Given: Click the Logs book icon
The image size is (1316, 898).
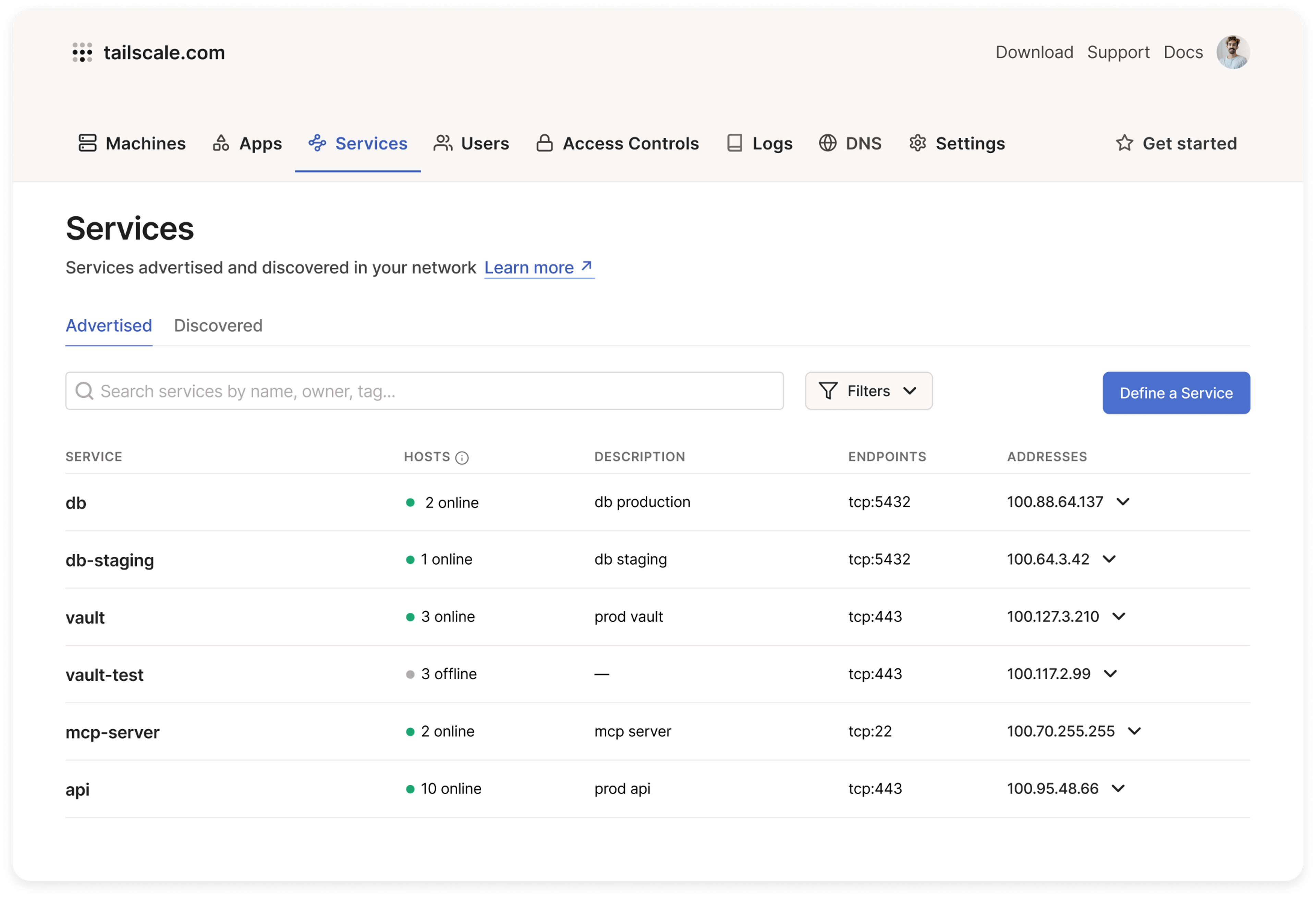Looking at the screenshot, I should pyautogui.click(x=734, y=143).
